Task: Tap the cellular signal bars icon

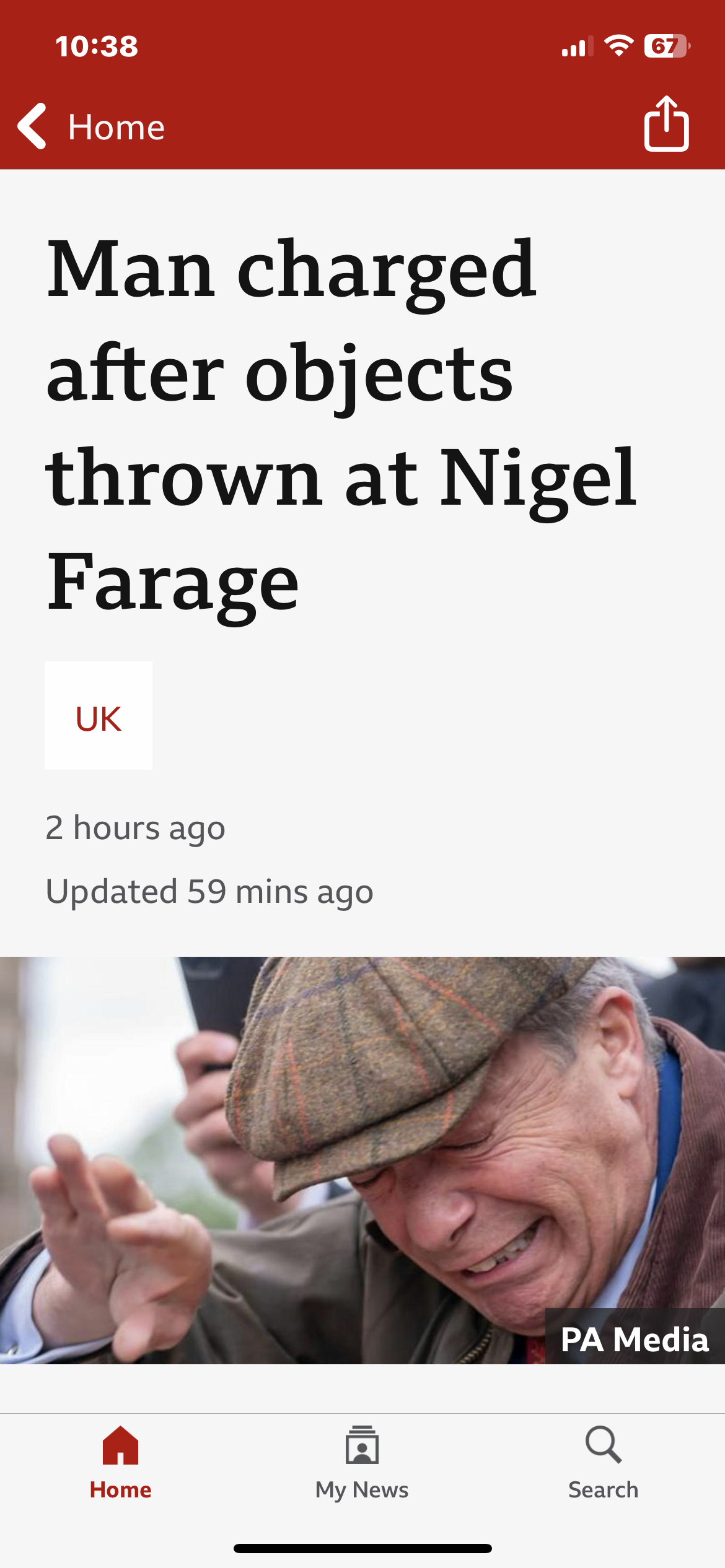Action: [578, 46]
